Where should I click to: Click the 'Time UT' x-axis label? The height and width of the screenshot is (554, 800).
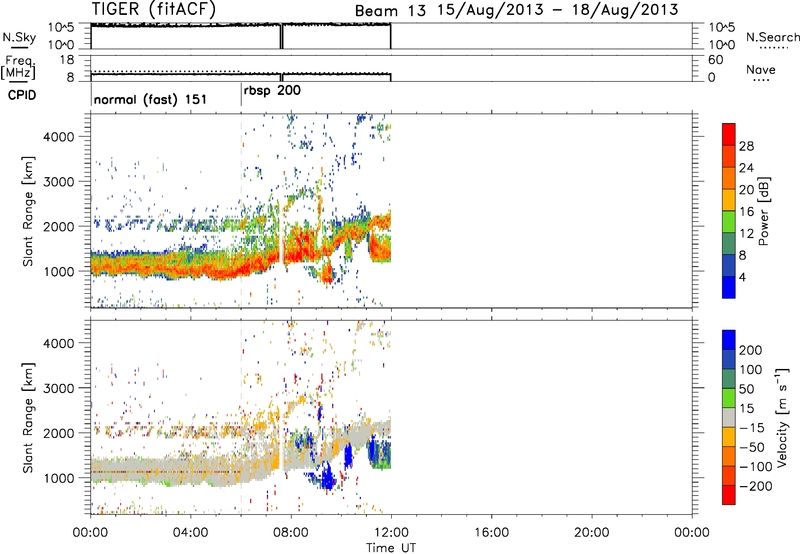coord(391,548)
